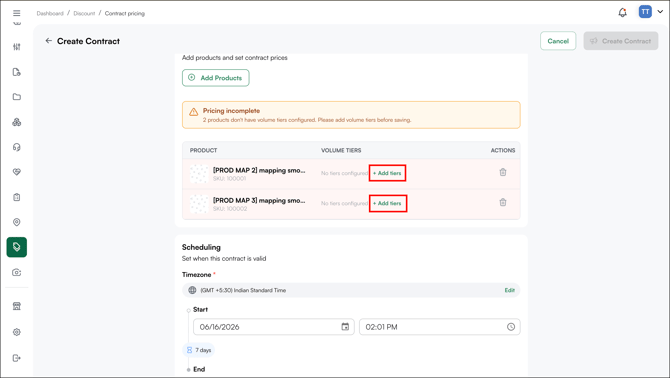Click the Scheduling section heading

[201, 247]
